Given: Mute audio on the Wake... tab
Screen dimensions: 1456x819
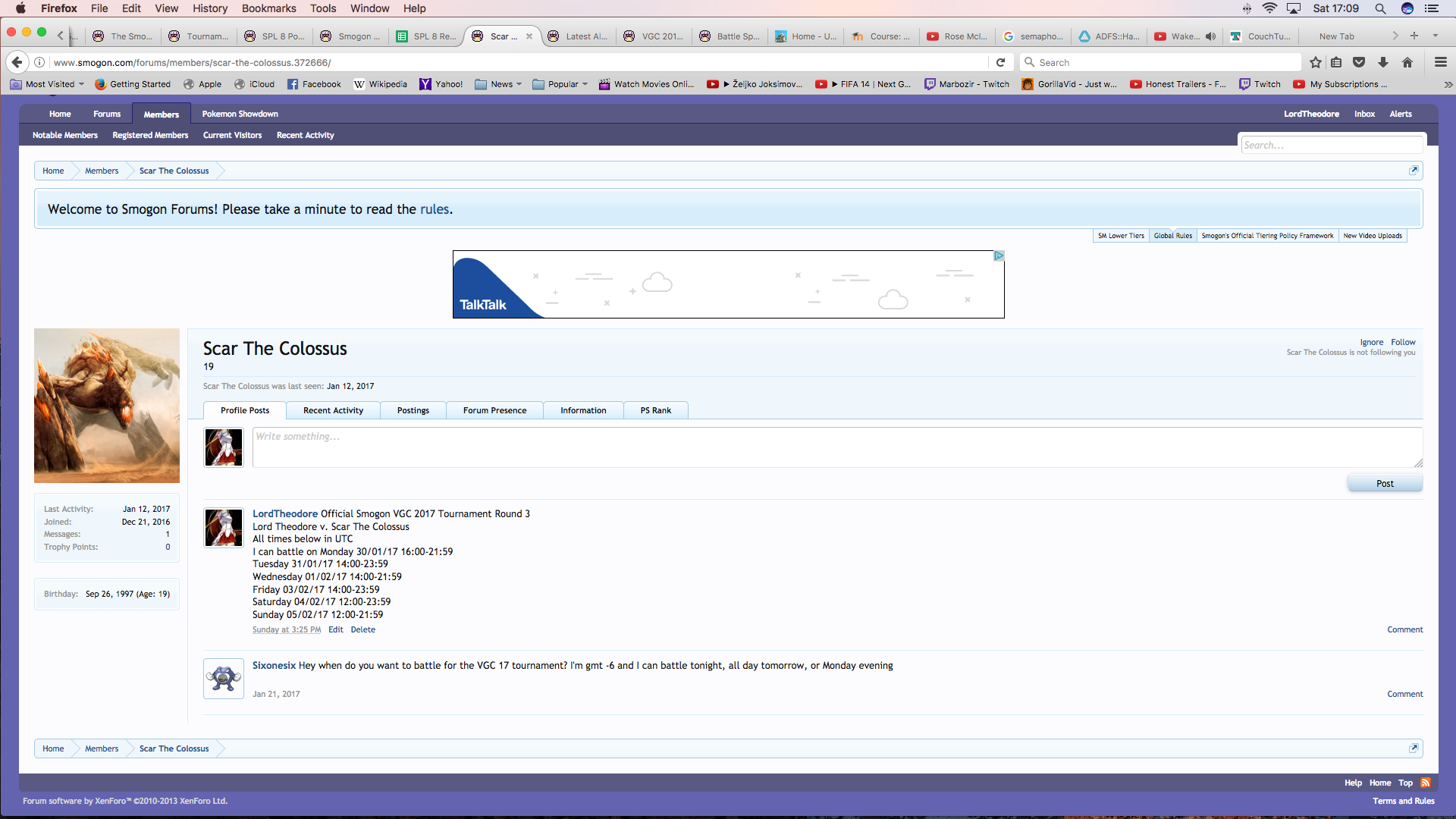Looking at the screenshot, I should pyautogui.click(x=1211, y=36).
